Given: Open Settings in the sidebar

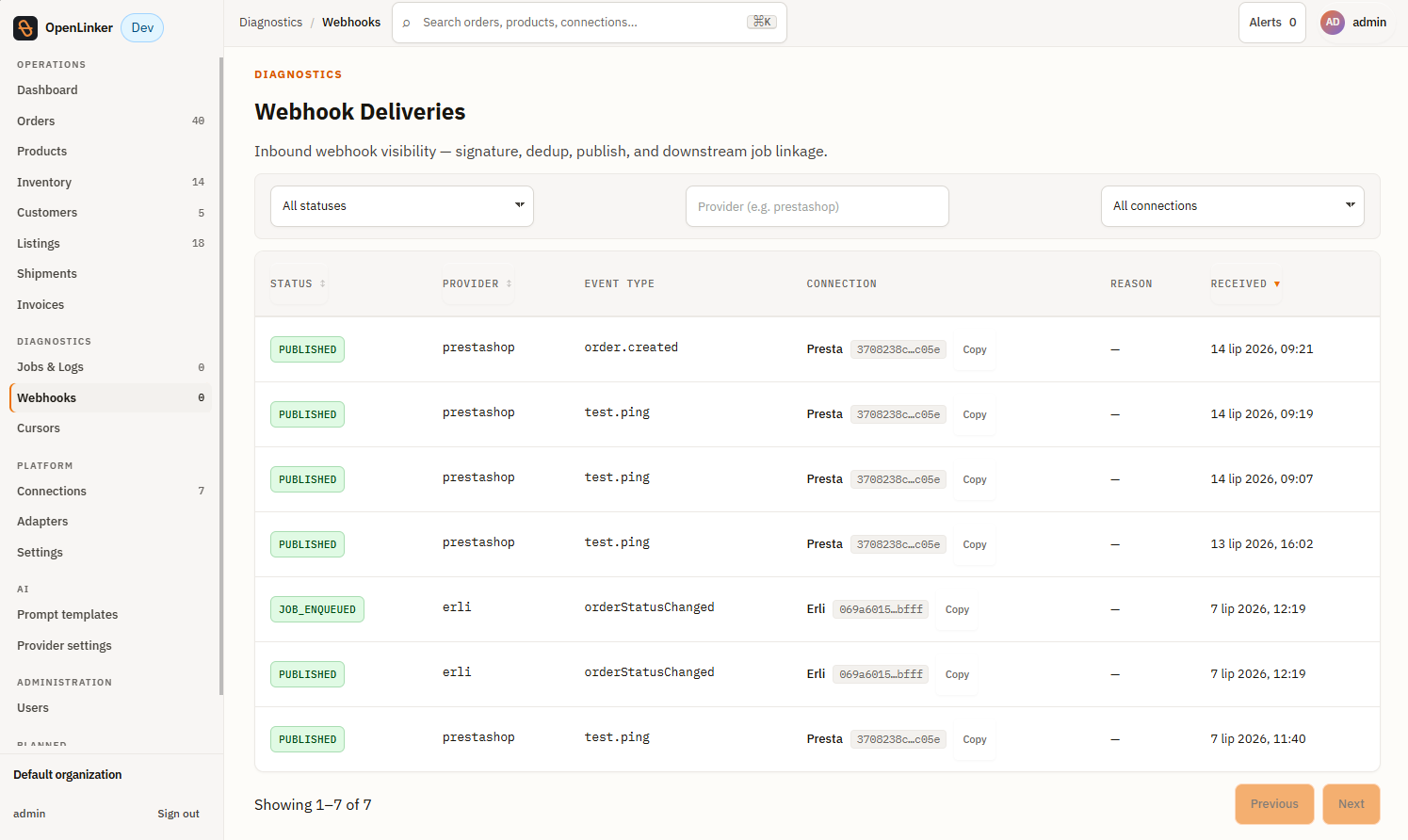Looking at the screenshot, I should pyautogui.click(x=111, y=552).
